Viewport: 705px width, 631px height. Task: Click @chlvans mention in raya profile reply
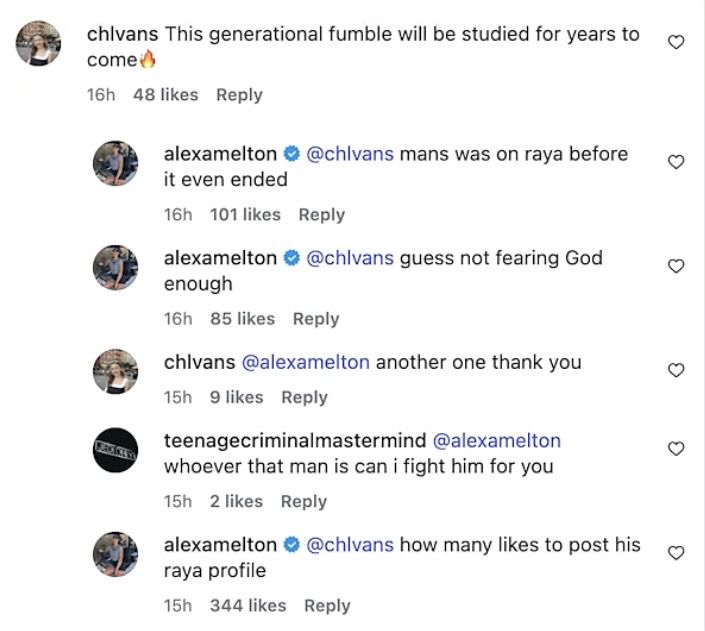350,546
